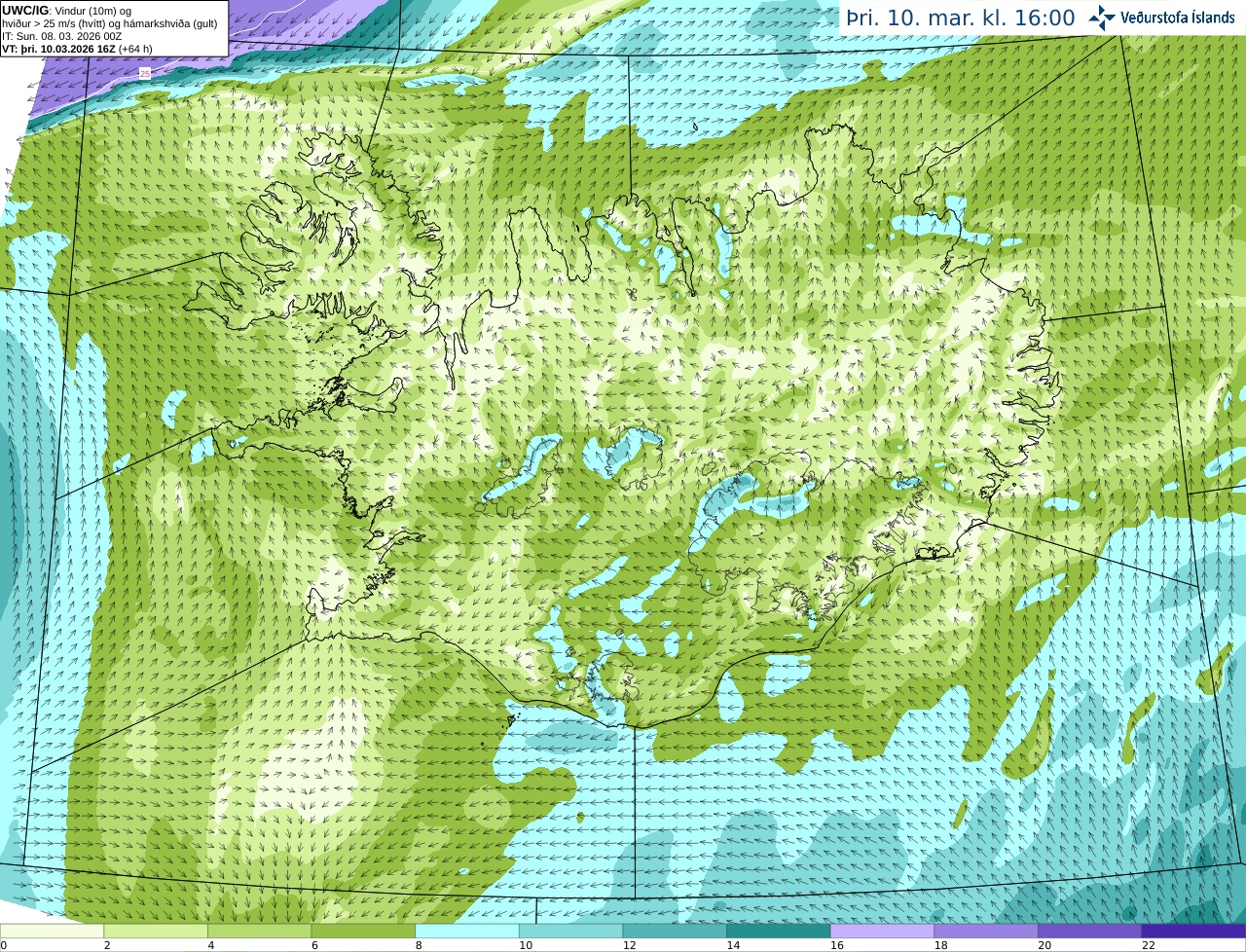Click the line 'hviður > 25 m/s (hvítt) og hámarkshviða (gult)'

click(x=110, y=23)
